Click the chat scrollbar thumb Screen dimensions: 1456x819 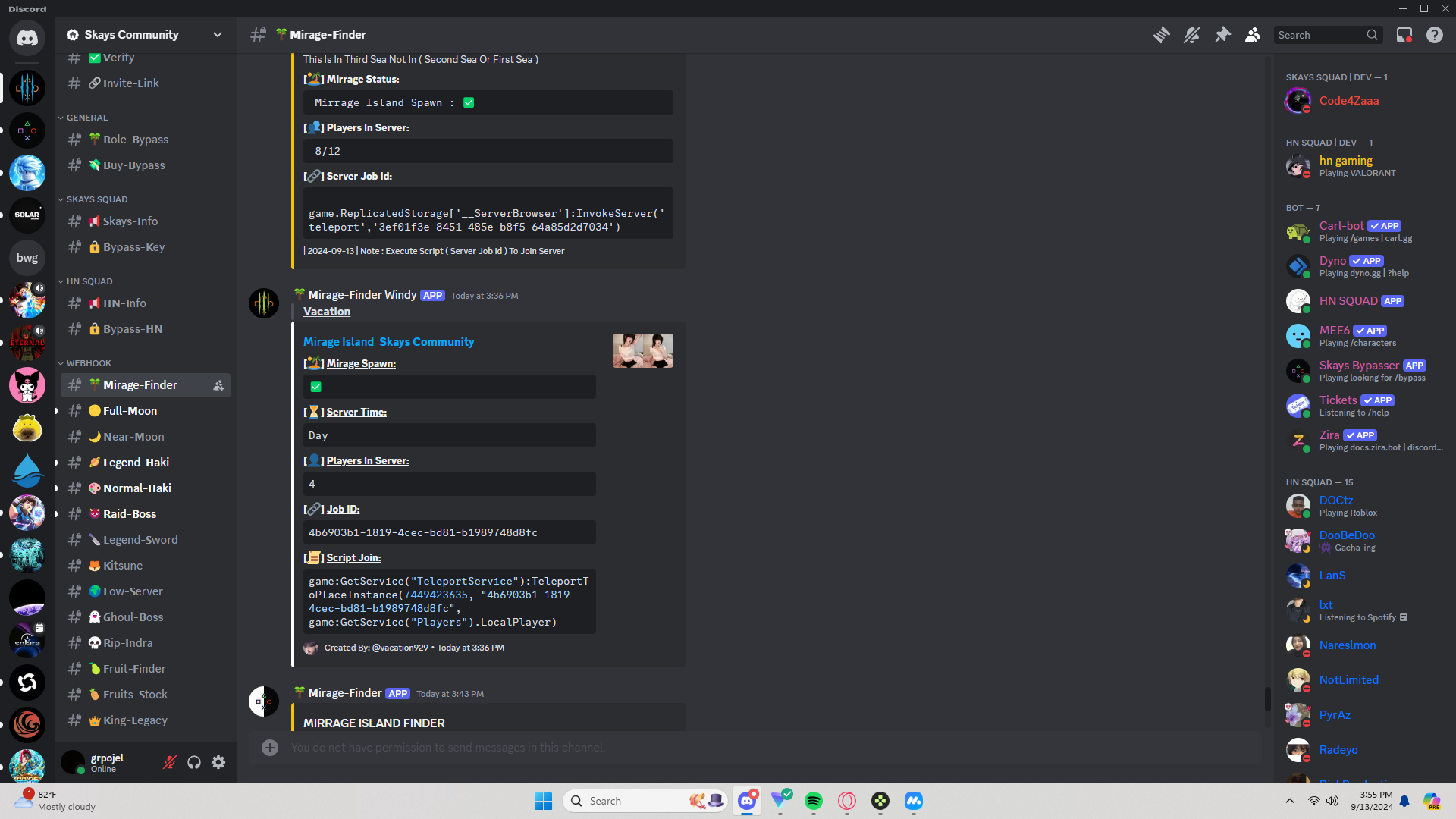pyautogui.click(x=1267, y=698)
